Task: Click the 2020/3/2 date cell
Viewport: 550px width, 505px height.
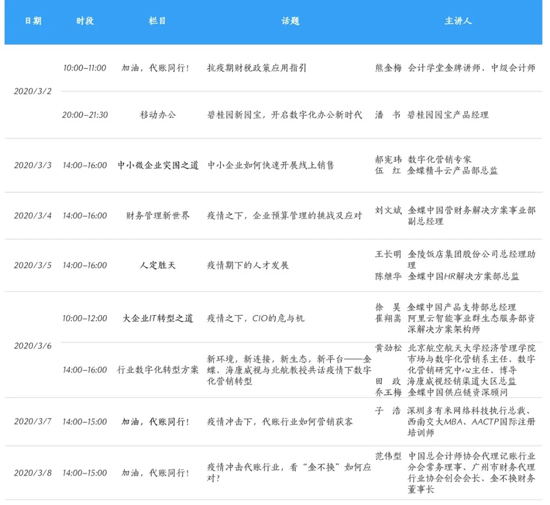Action: (x=33, y=91)
